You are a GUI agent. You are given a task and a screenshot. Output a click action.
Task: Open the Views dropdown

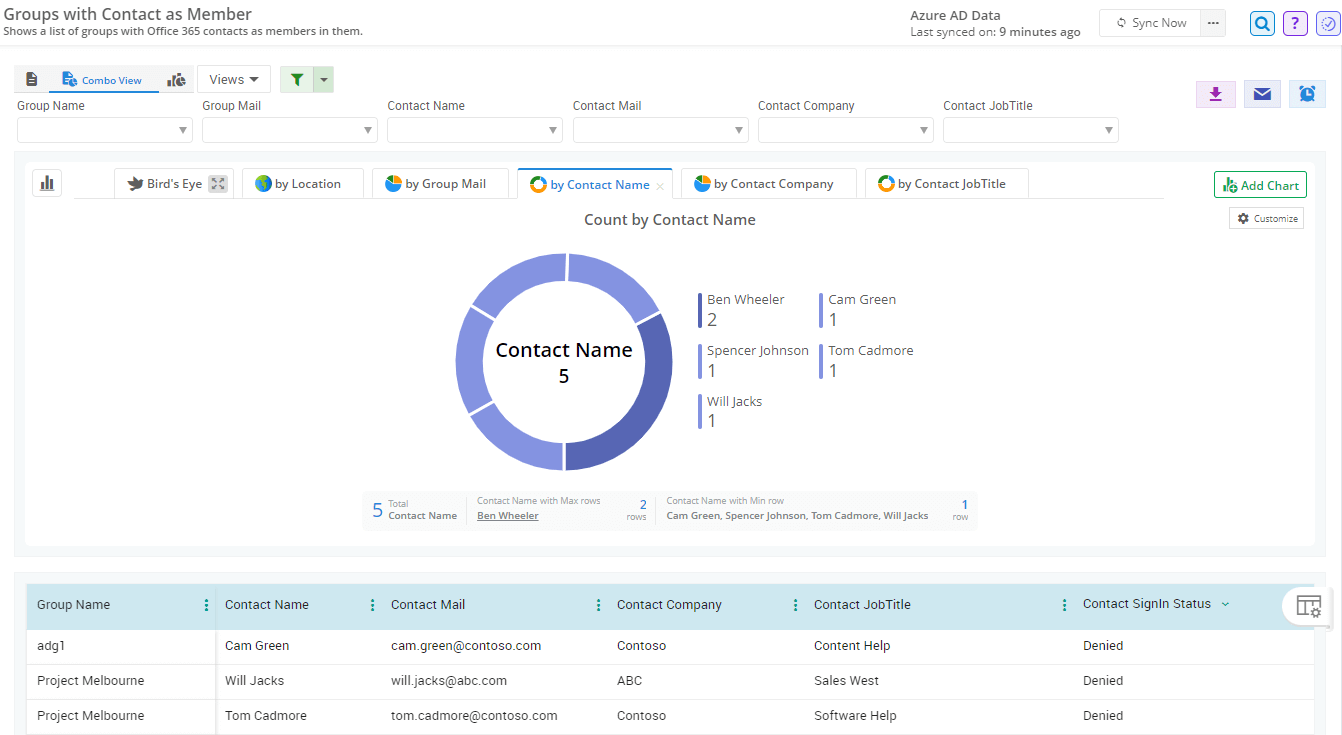pos(234,80)
